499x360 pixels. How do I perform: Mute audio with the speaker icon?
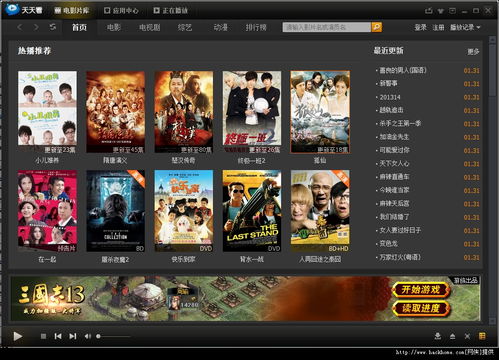pyautogui.click(x=87, y=336)
